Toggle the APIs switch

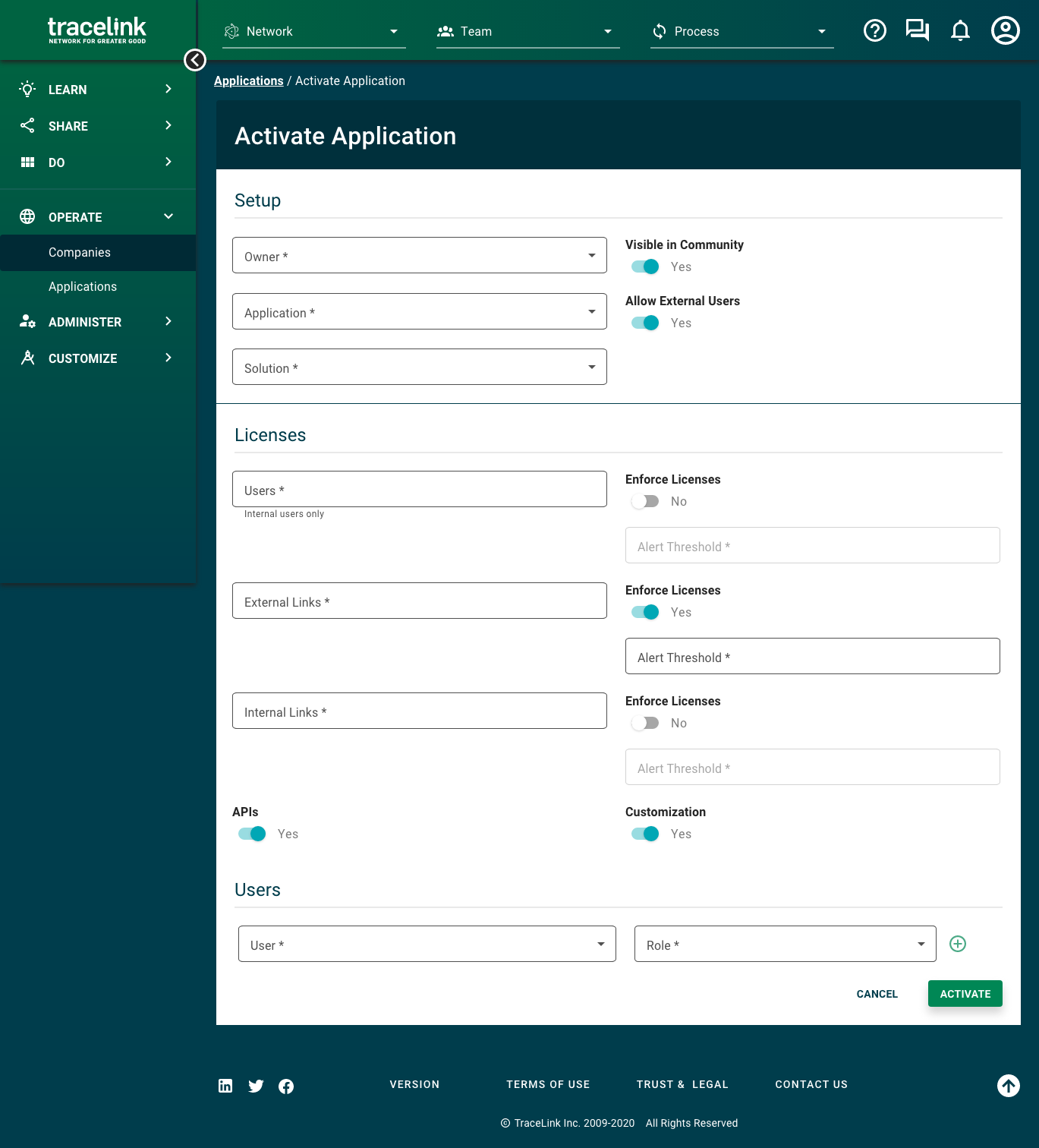point(252,834)
